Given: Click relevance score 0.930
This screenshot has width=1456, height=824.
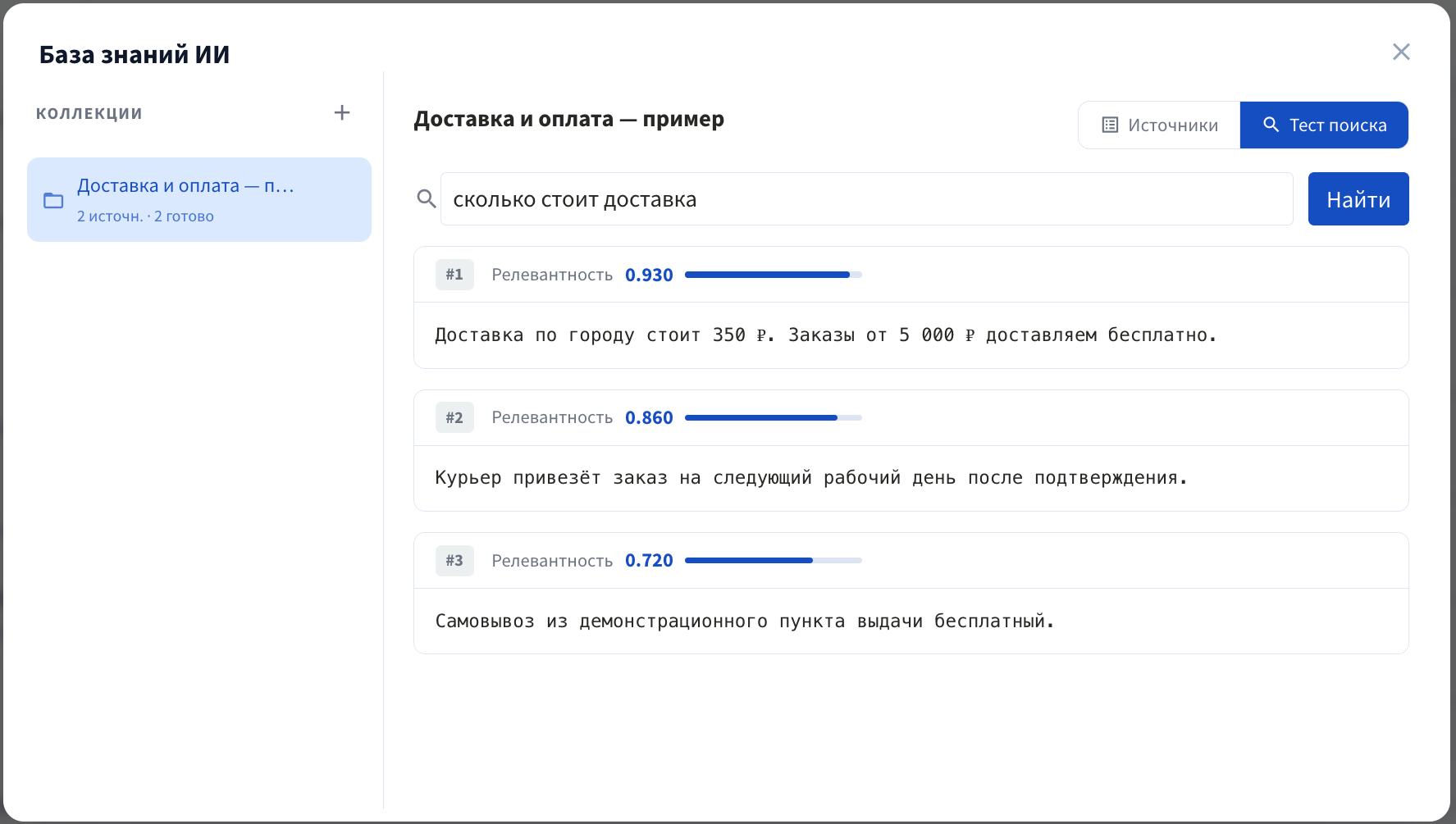Looking at the screenshot, I should click(649, 275).
